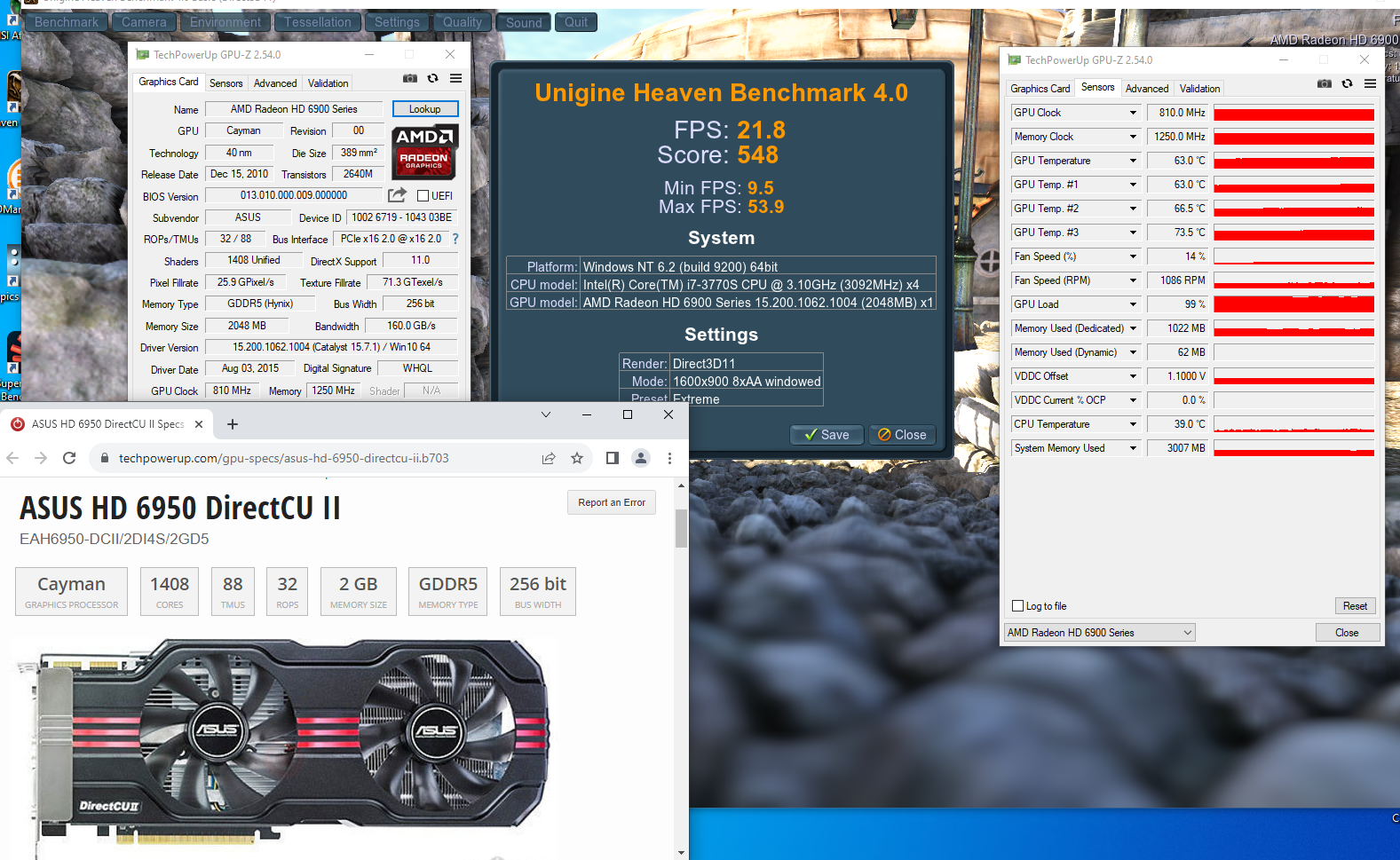
Task: Open the Quality menu in Heaven
Action: pyautogui.click(x=463, y=22)
